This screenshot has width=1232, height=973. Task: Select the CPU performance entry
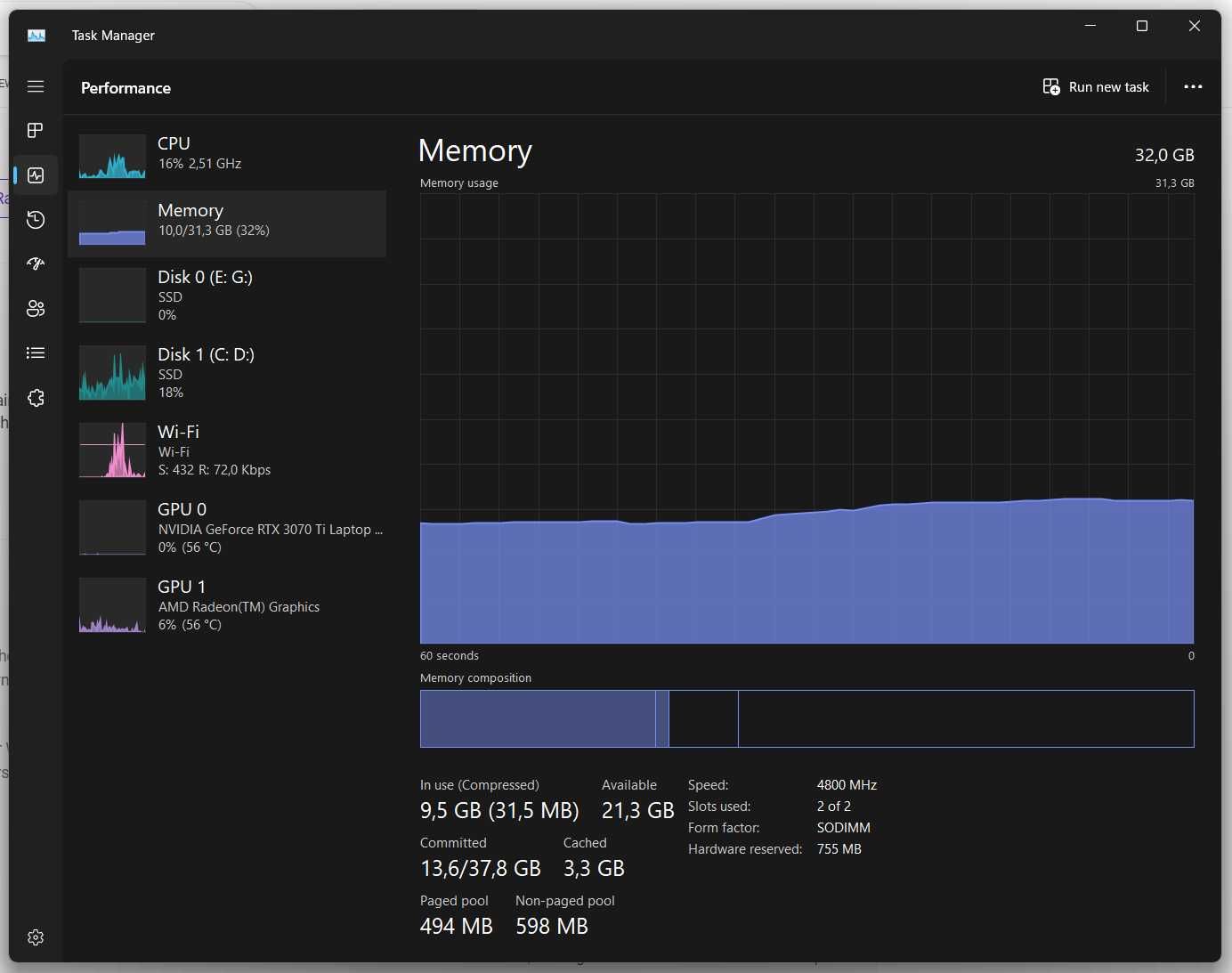click(227, 157)
